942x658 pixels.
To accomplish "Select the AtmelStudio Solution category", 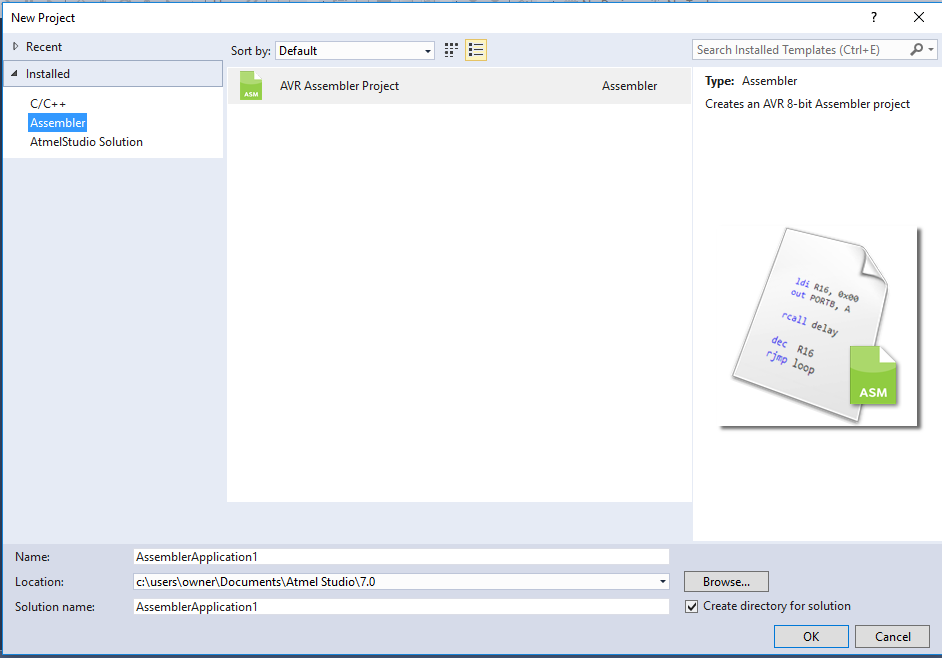I will pos(87,142).
